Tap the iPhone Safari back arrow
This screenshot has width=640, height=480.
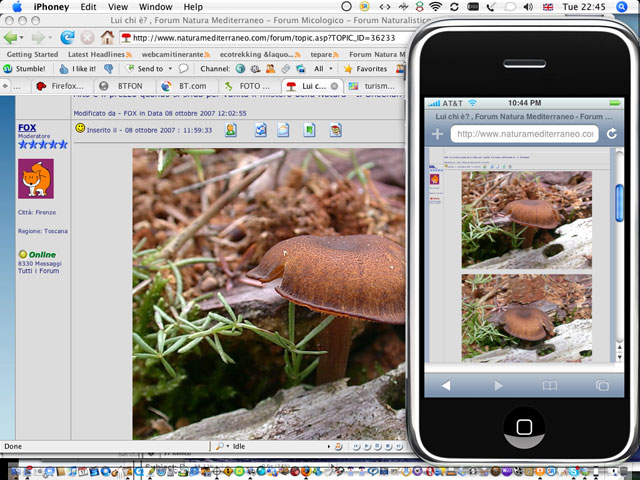pyautogui.click(x=446, y=385)
